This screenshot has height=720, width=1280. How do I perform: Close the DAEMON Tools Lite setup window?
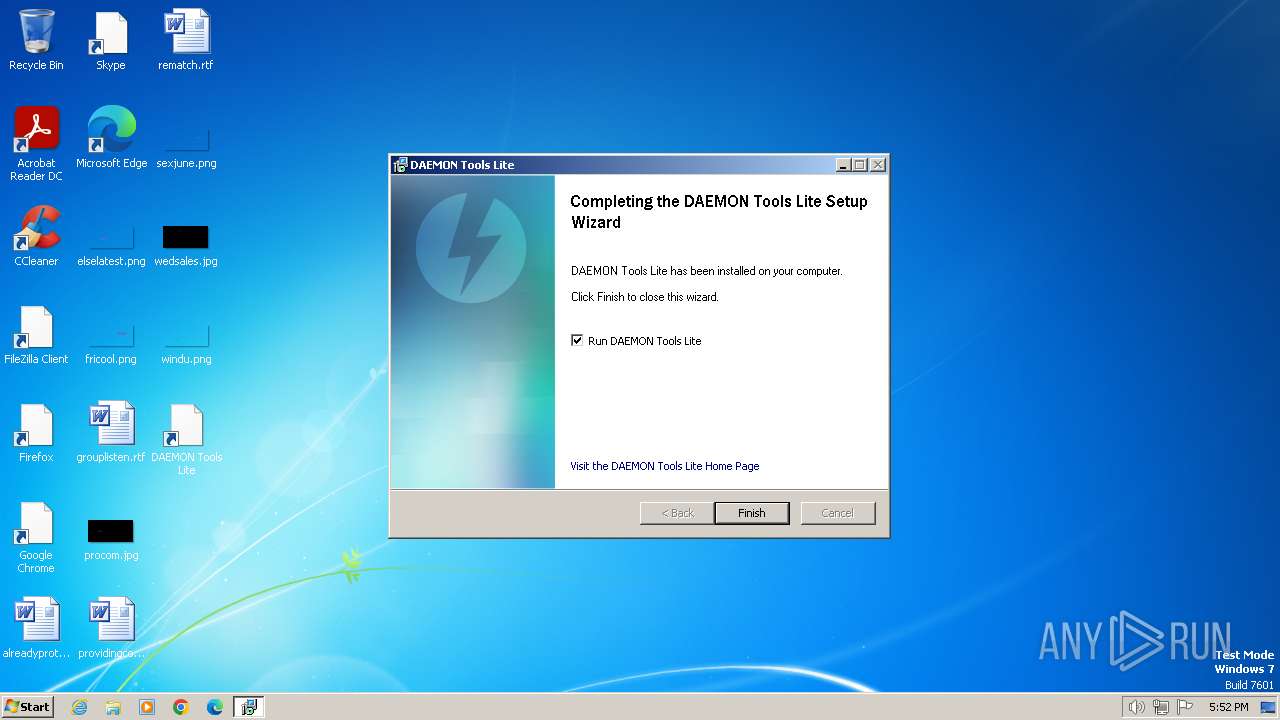(x=878, y=165)
